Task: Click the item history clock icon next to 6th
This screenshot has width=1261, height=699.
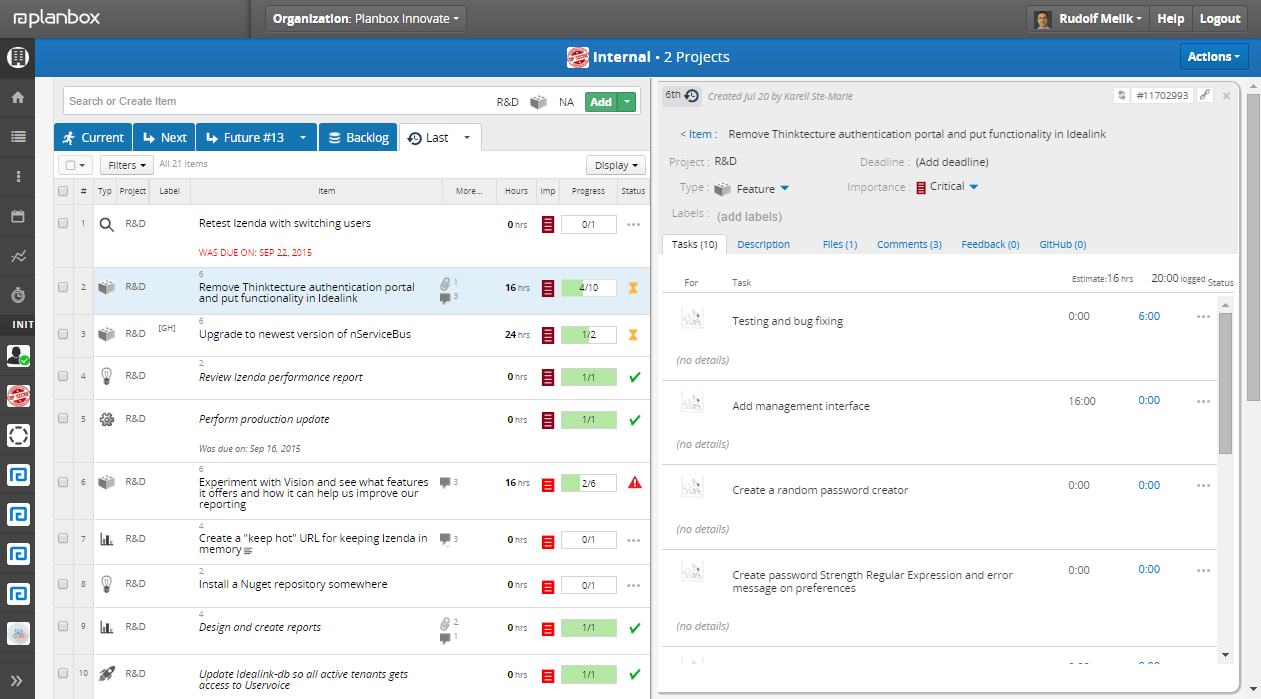Action: (x=692, y=95)
